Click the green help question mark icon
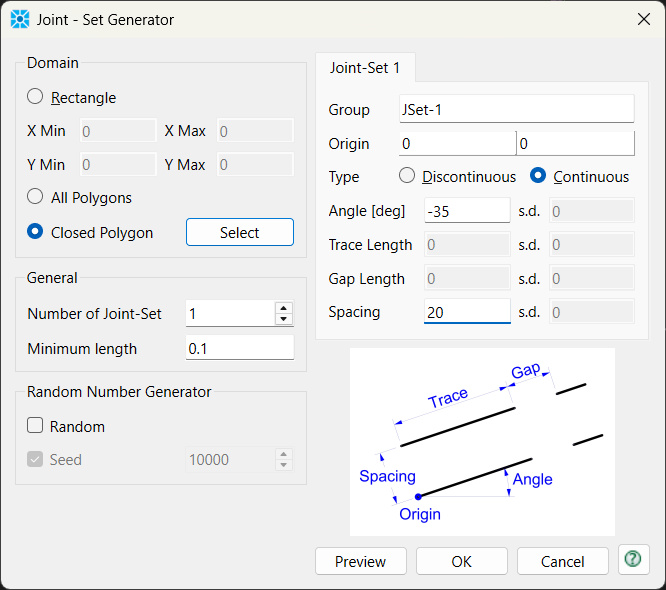The height and width of the screenshot is (590, 666). pos(634,559)
